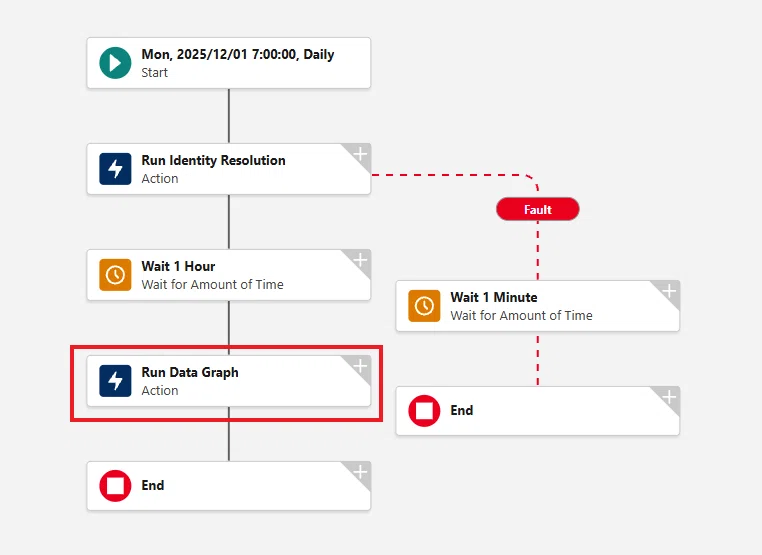Click plus corner on the main path End node

360,472
